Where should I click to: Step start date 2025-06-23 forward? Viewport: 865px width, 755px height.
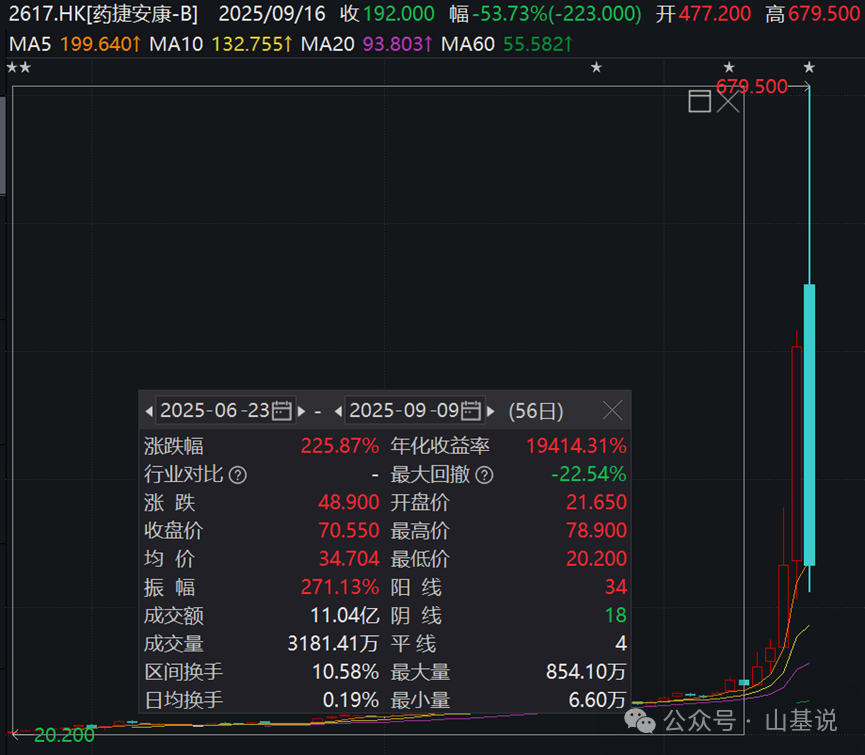(302, 411)
